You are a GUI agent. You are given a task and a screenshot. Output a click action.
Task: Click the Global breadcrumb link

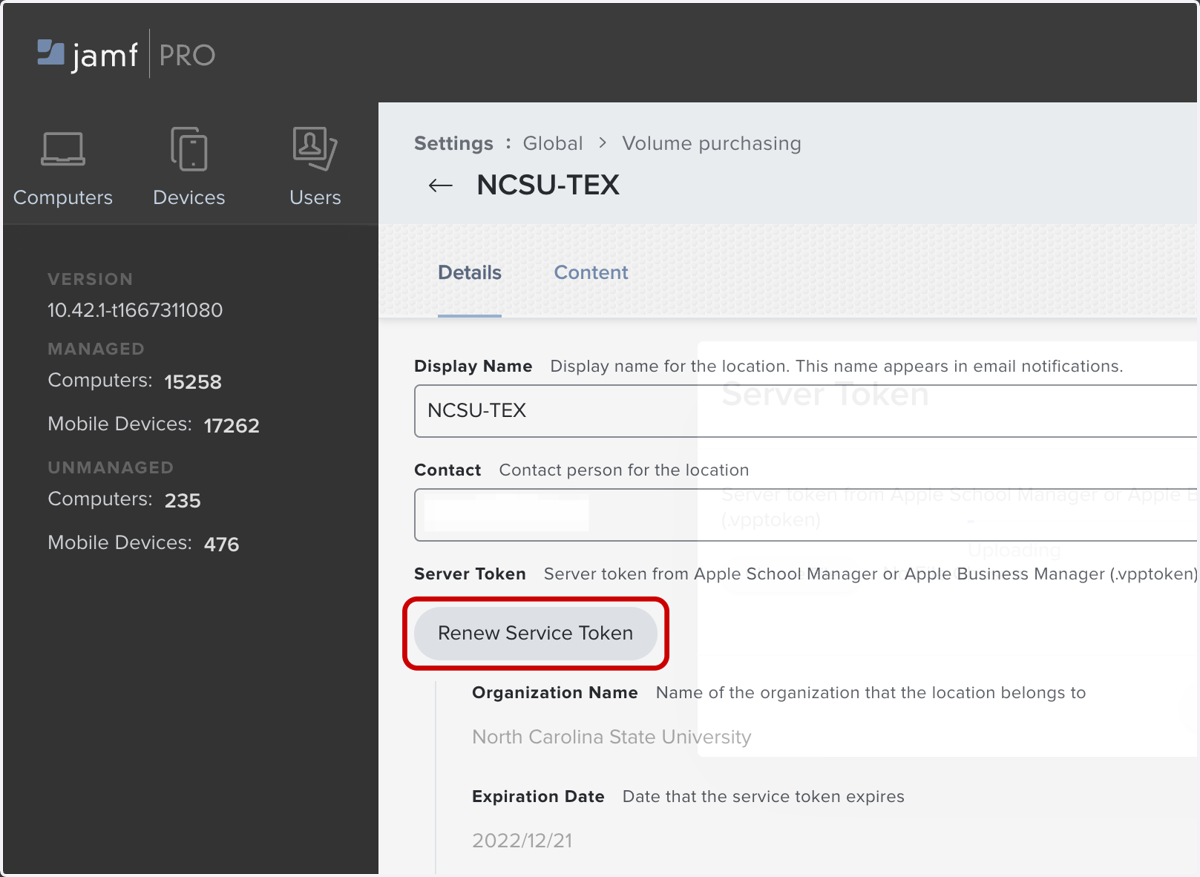coord(553,143)
